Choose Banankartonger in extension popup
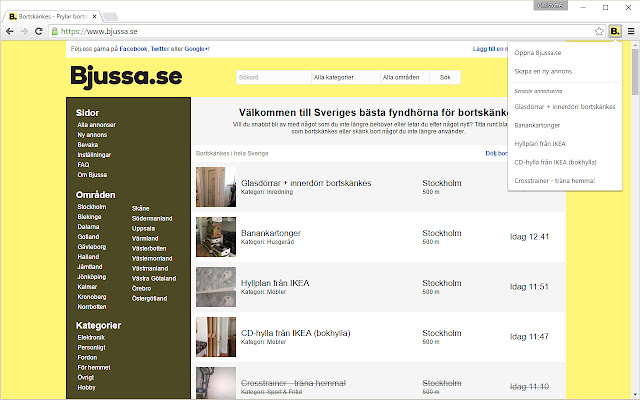This screenshot has width=640, height=400. 537,125
